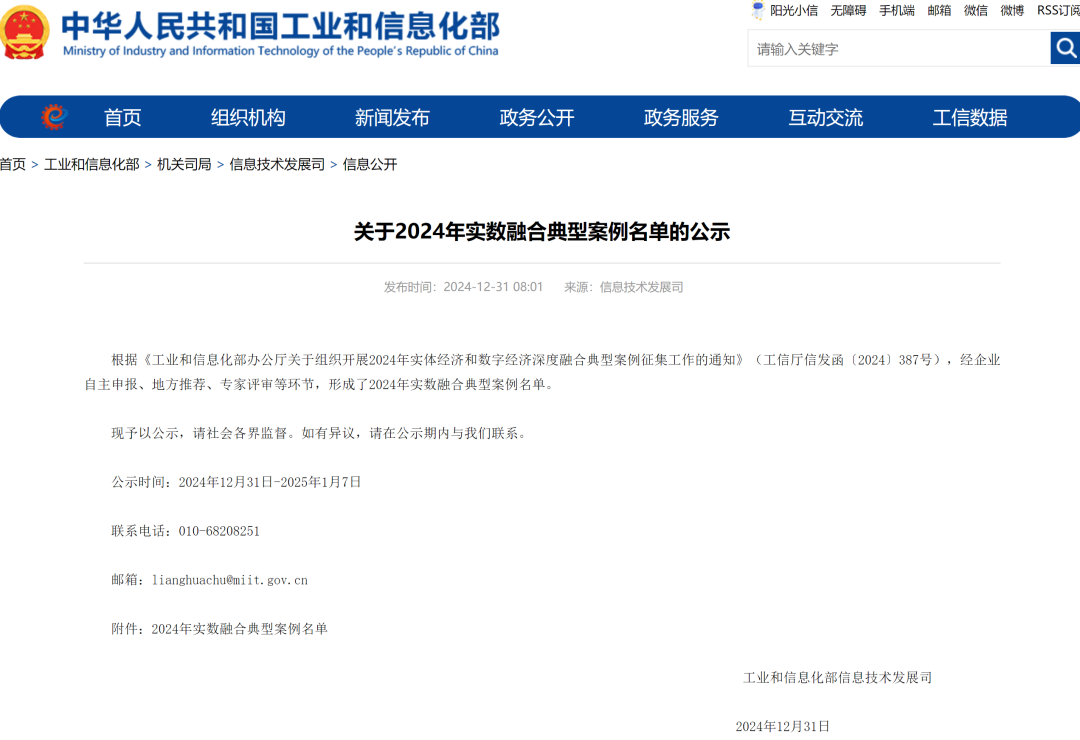This screenshot has height=740, width=1080.
Task: Open the 组织机构 nav item
Action: (x=248, y=117)
